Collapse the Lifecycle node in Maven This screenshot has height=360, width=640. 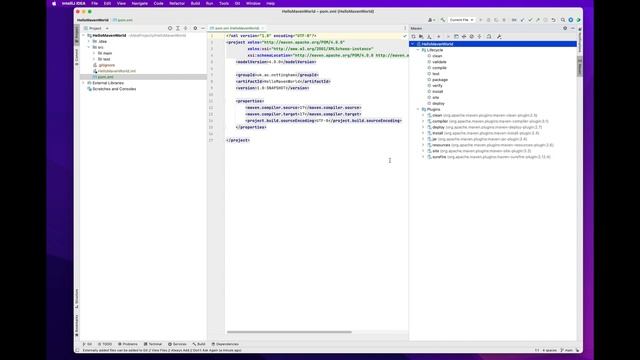418,50
